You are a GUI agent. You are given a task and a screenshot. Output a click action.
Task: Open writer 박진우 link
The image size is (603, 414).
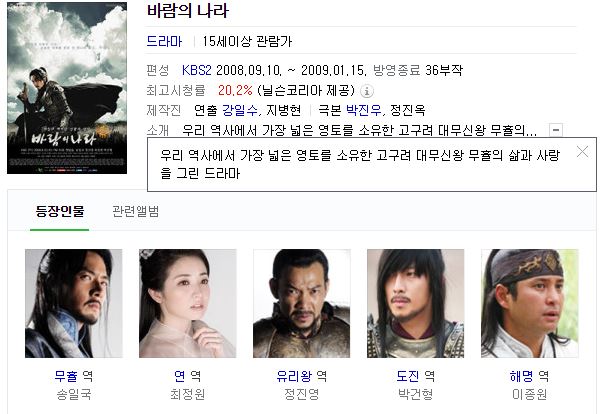[363, 110]
